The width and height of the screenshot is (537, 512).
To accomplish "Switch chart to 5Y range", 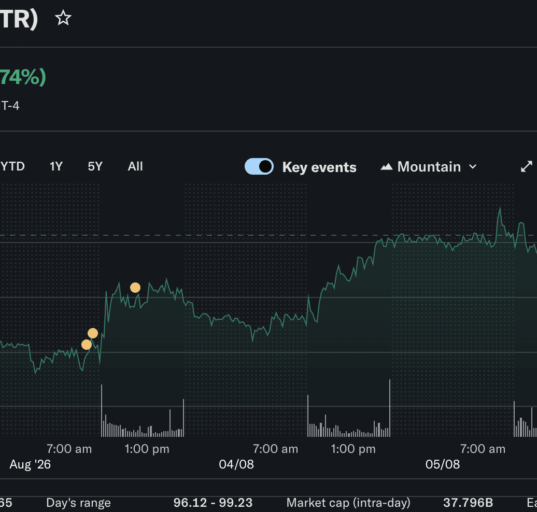I will (x=95, y=166).
